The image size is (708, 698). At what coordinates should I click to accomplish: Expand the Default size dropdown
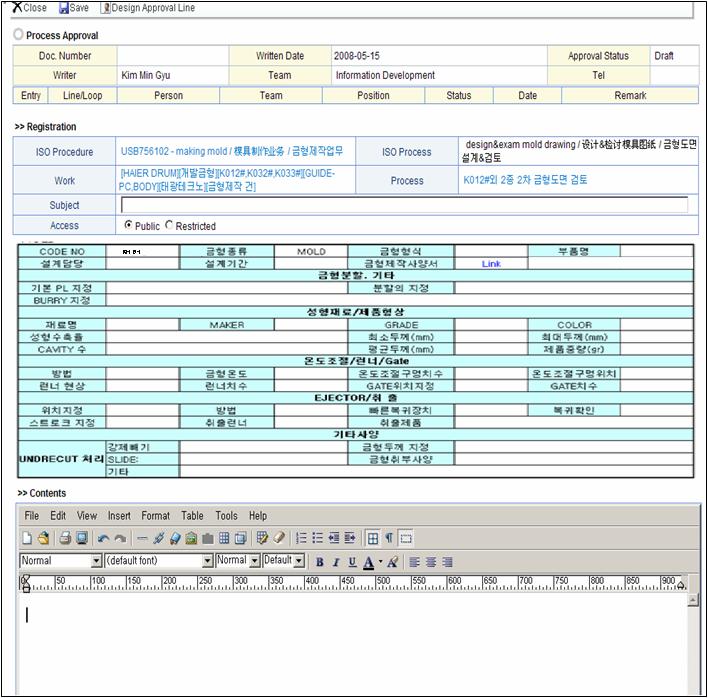(299, 561)
